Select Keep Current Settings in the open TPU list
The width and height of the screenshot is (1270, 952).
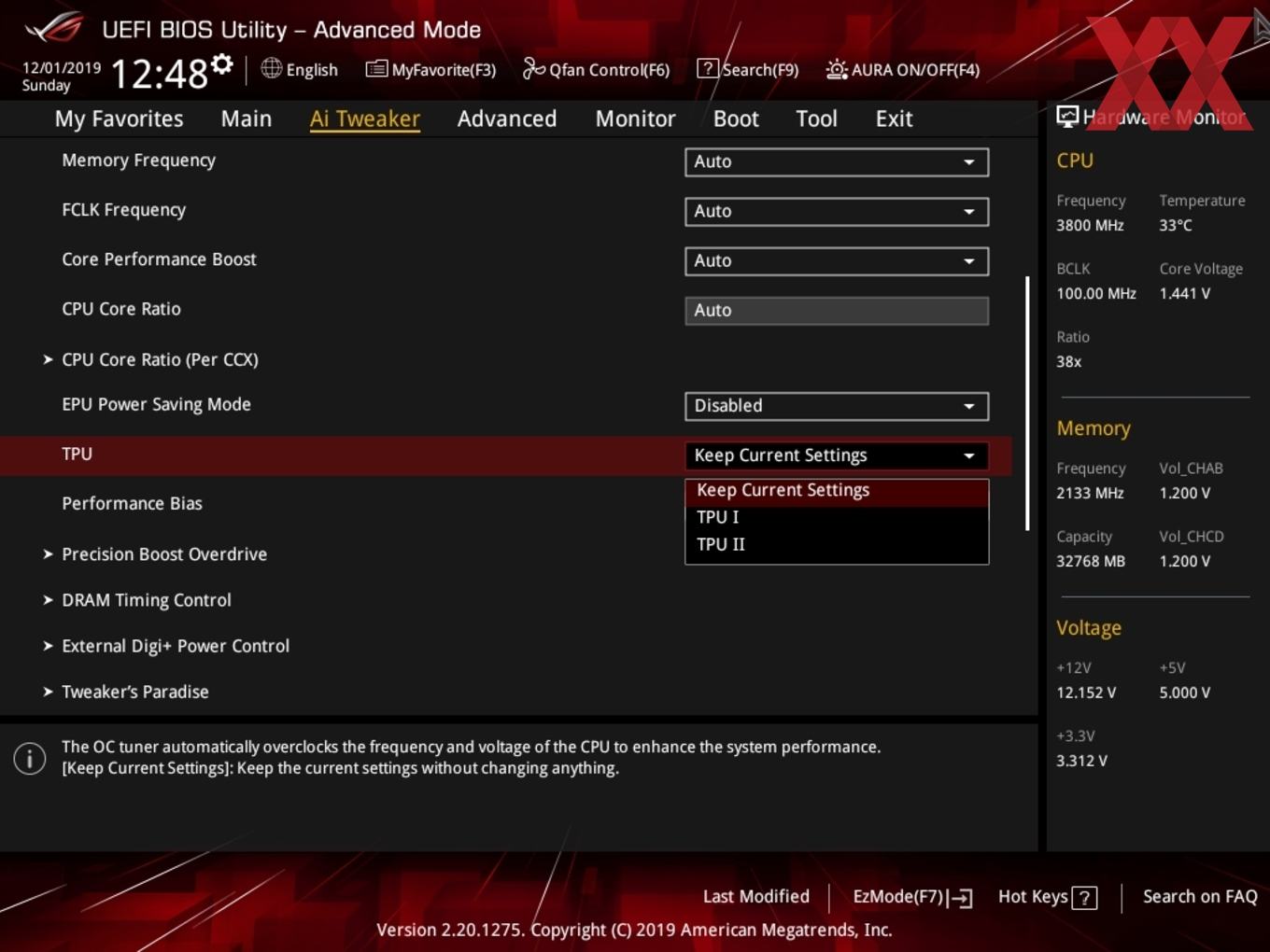click(836, 491)
